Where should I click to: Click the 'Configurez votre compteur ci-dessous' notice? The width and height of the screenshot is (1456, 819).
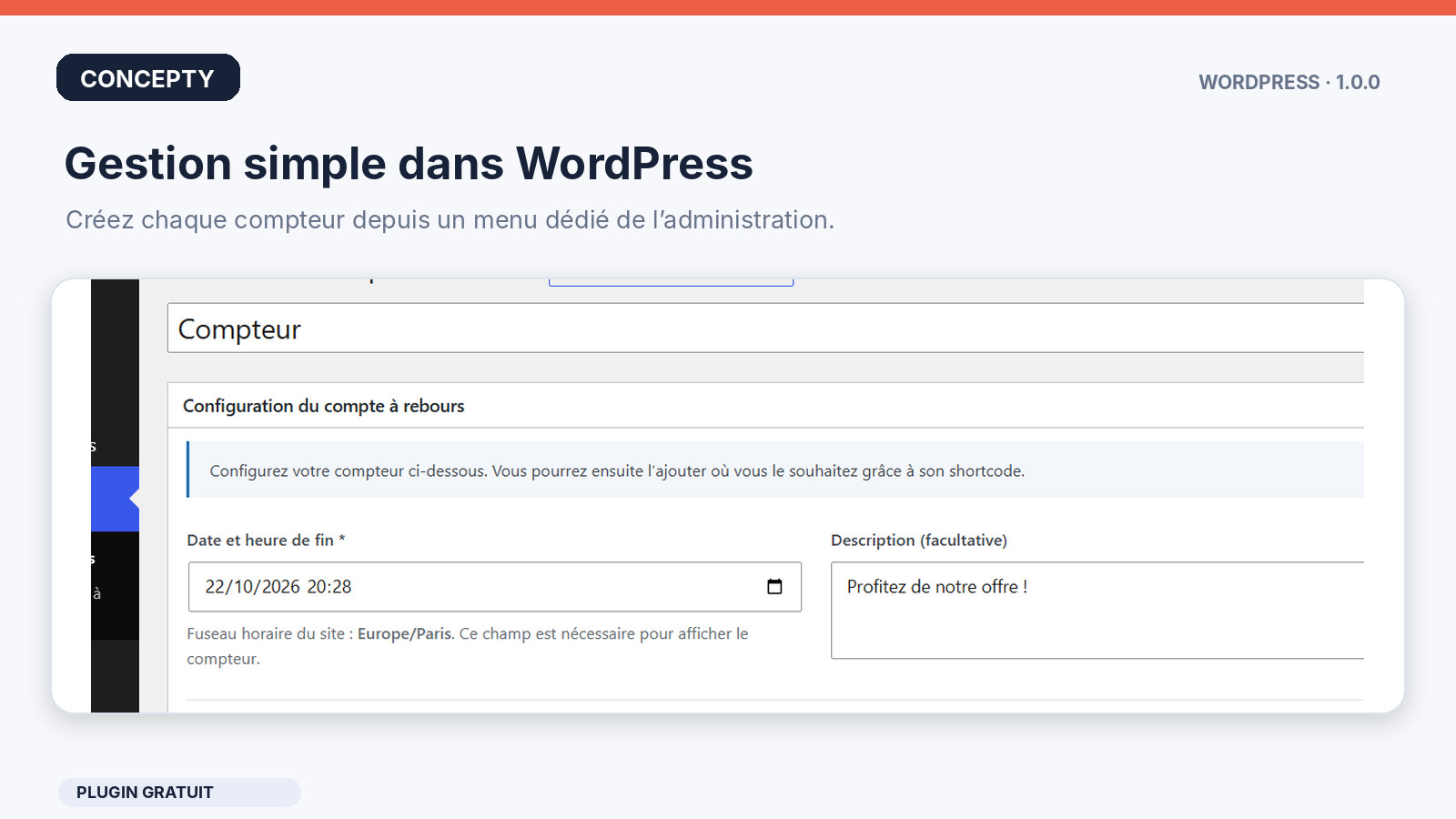[x=775, y=470]
